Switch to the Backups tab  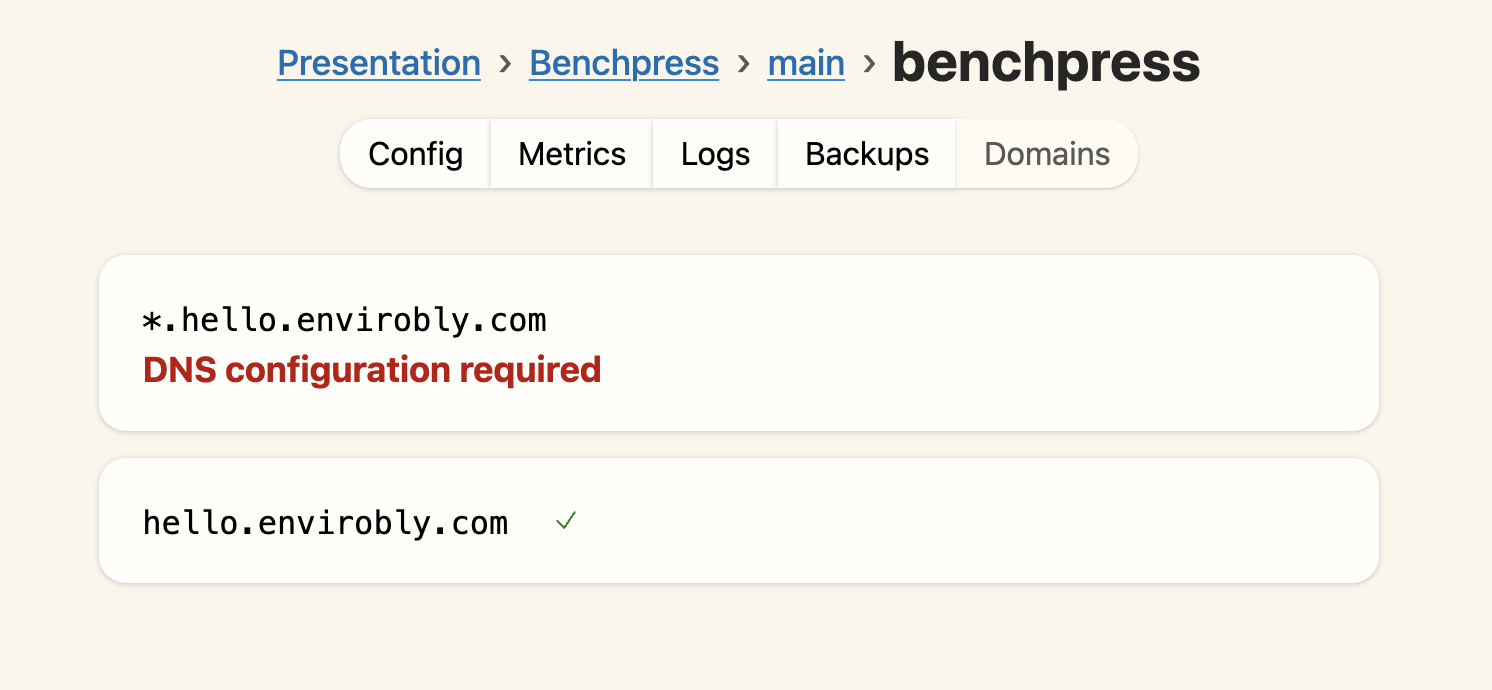pyautogui.click(x=866, y=154)
